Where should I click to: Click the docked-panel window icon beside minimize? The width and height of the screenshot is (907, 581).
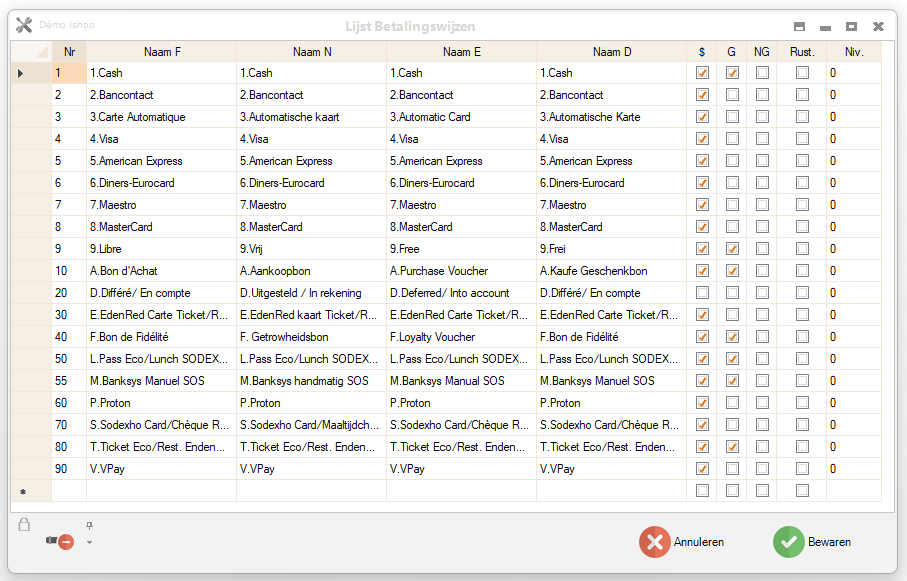(799, 27)
